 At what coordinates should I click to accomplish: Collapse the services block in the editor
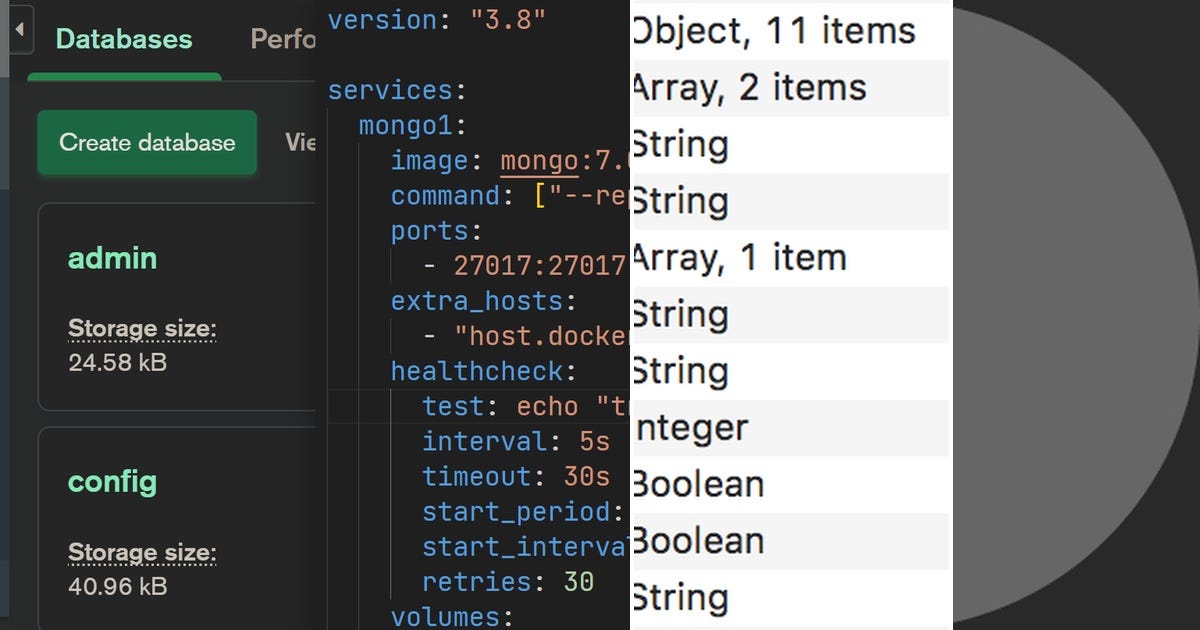[389, 90]
